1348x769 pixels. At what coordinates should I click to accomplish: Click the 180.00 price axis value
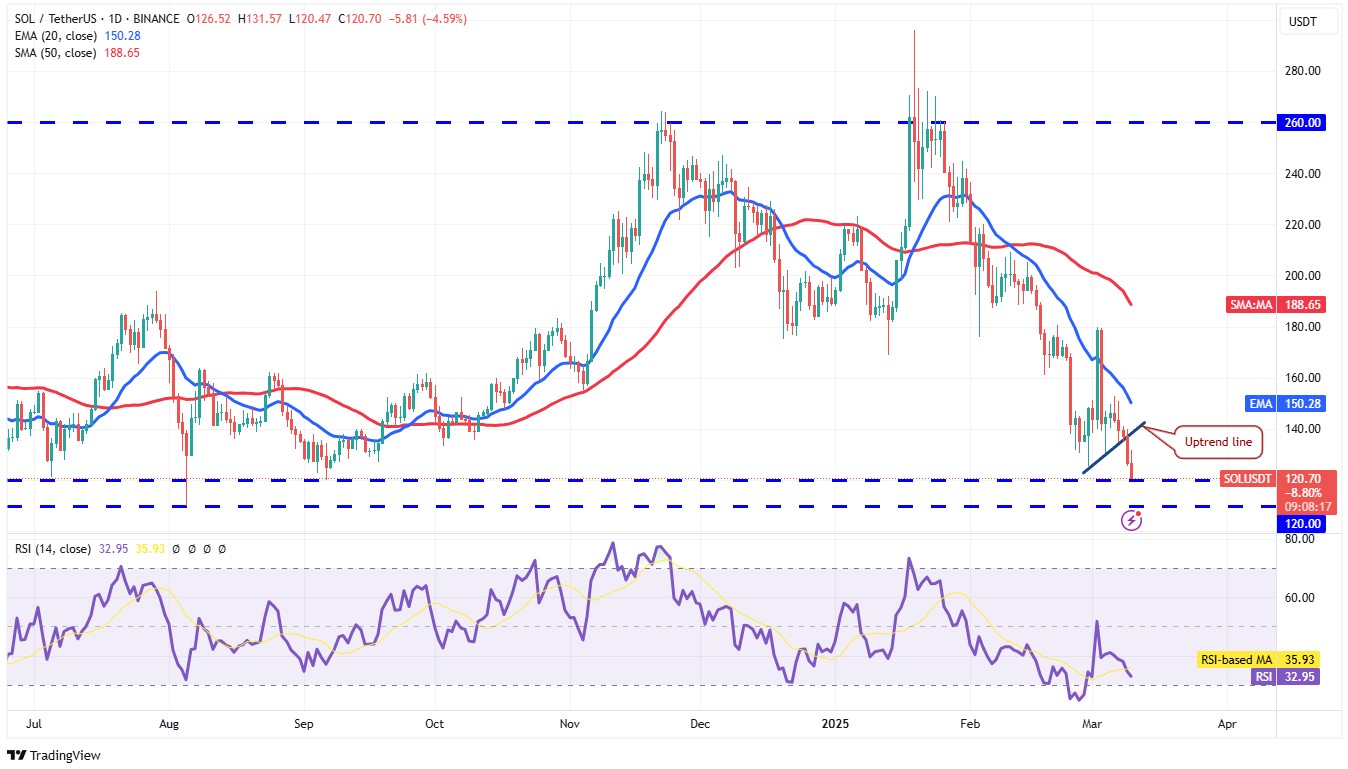(x=1302, y=327)
